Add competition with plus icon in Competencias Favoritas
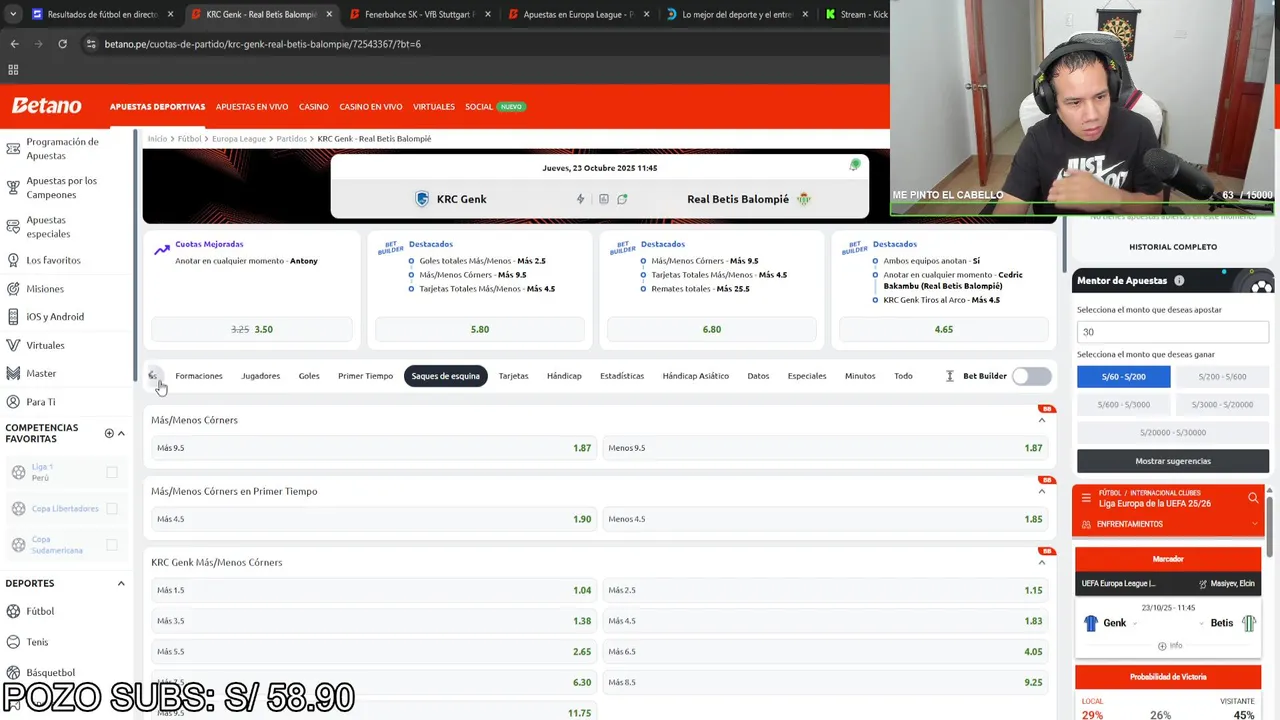The height and width of the screenshot is (720, 1280). 109,433
